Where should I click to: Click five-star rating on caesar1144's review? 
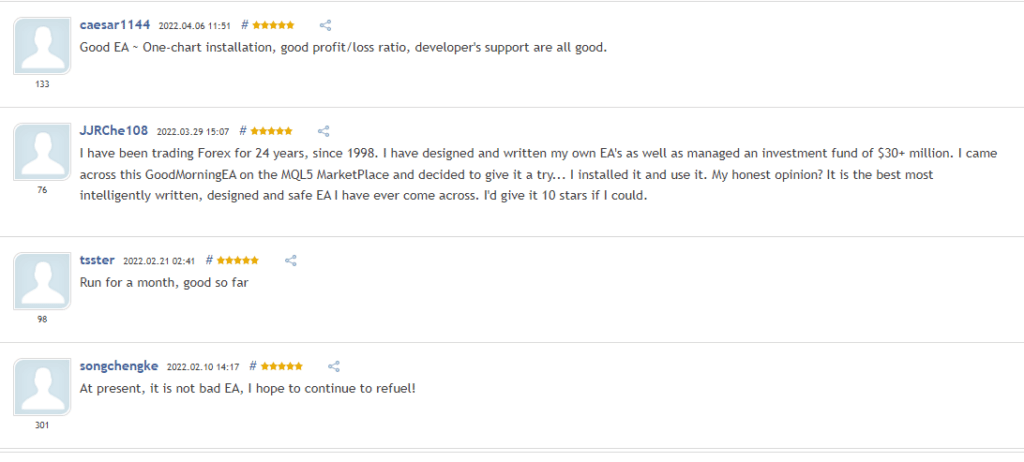[x=273, y=25]
